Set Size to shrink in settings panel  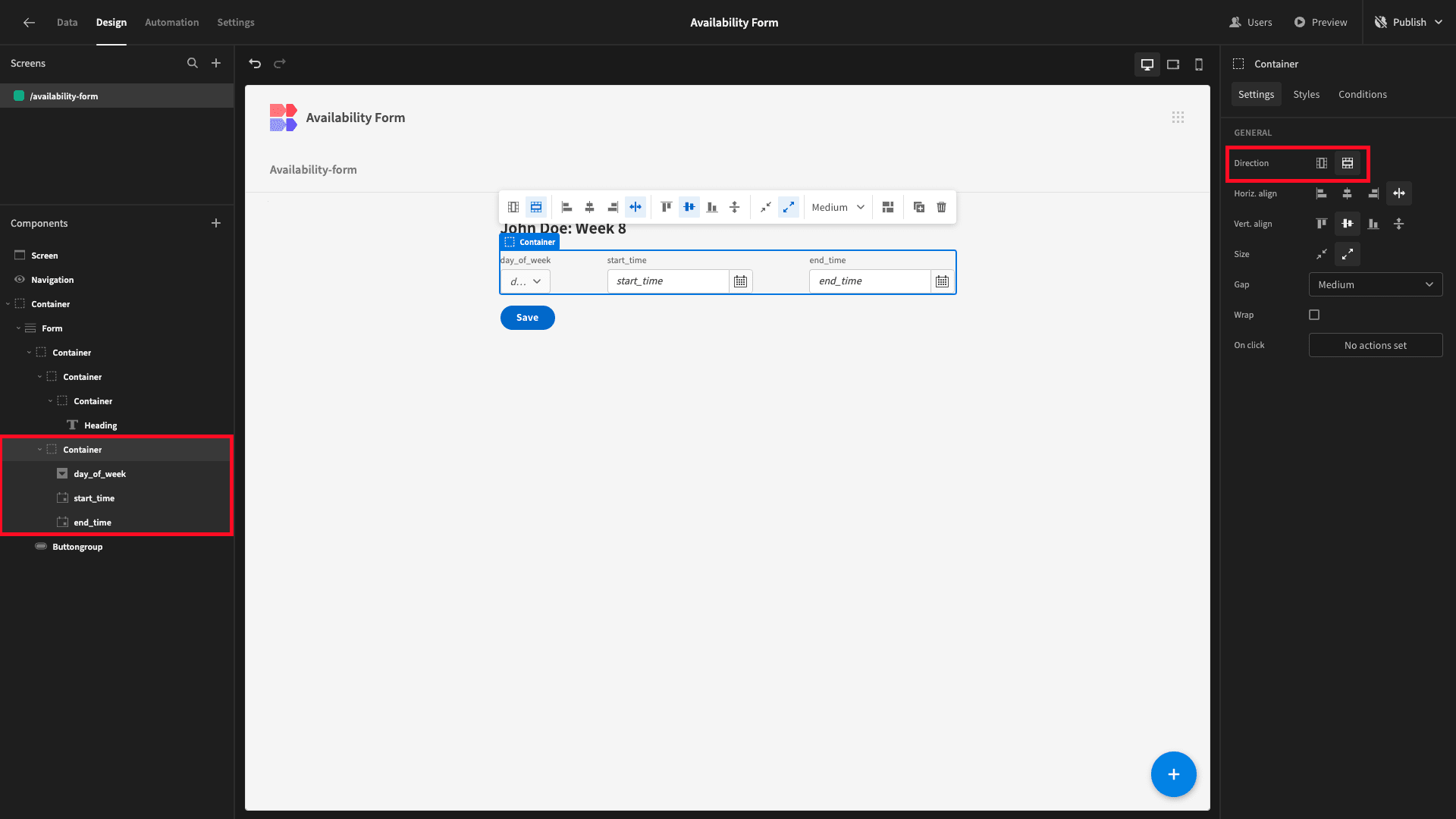(1322, 254)
